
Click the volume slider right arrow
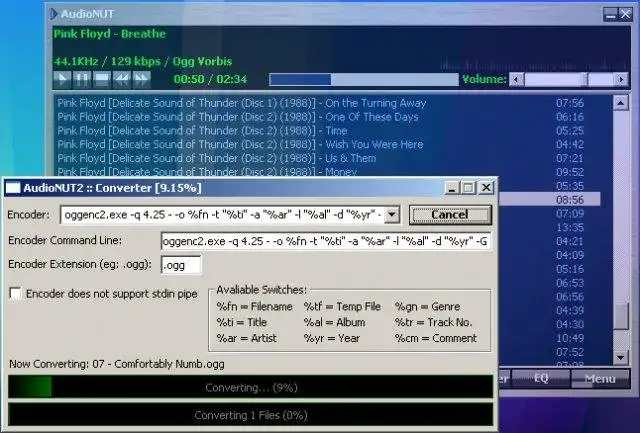621,79
